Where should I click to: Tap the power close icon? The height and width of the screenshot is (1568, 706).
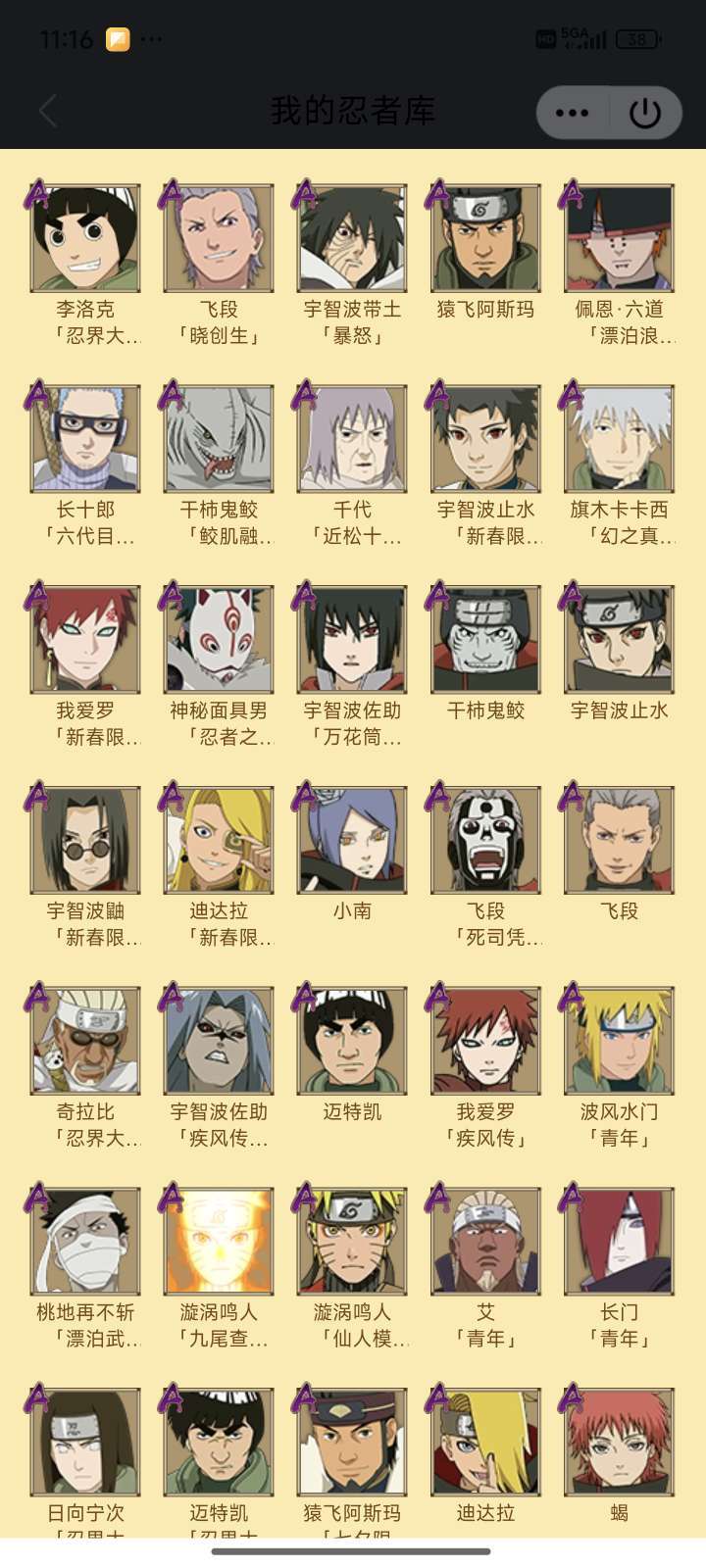click(645, 113)
